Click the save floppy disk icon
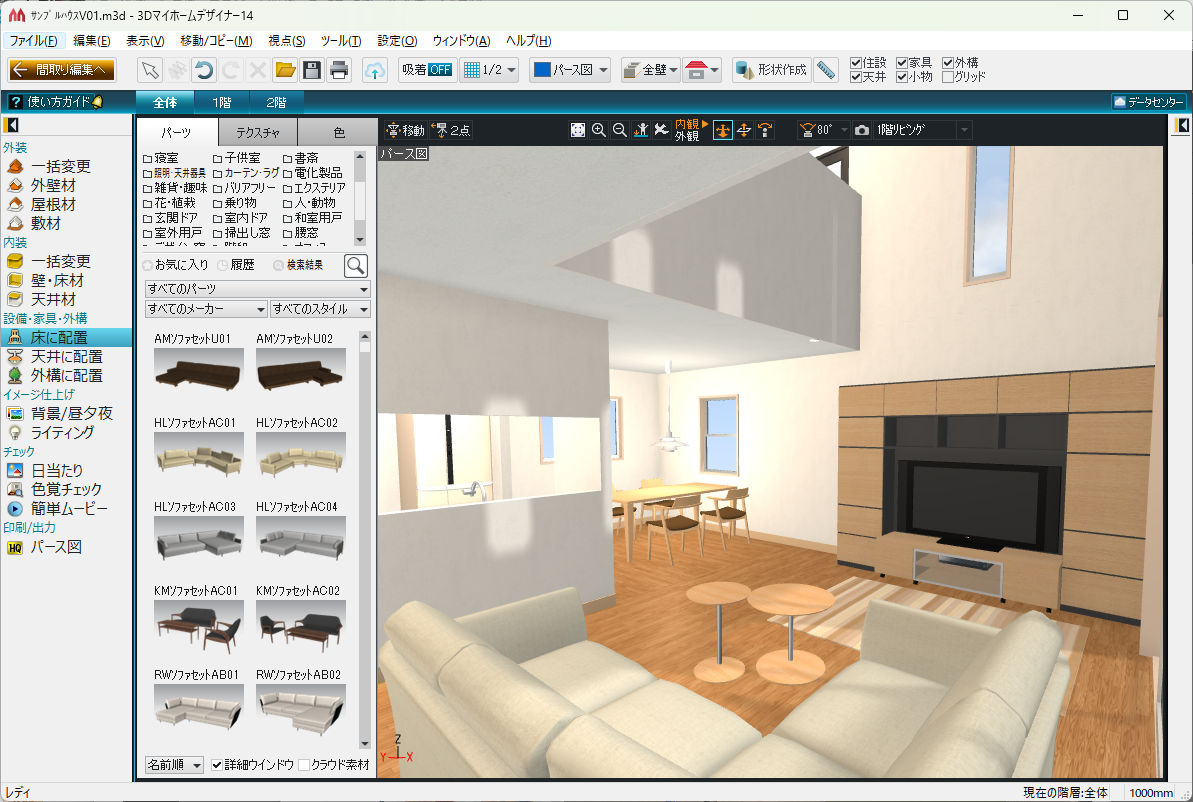The width and height of the screenshot is (1193, 802). tap(312, 70)
